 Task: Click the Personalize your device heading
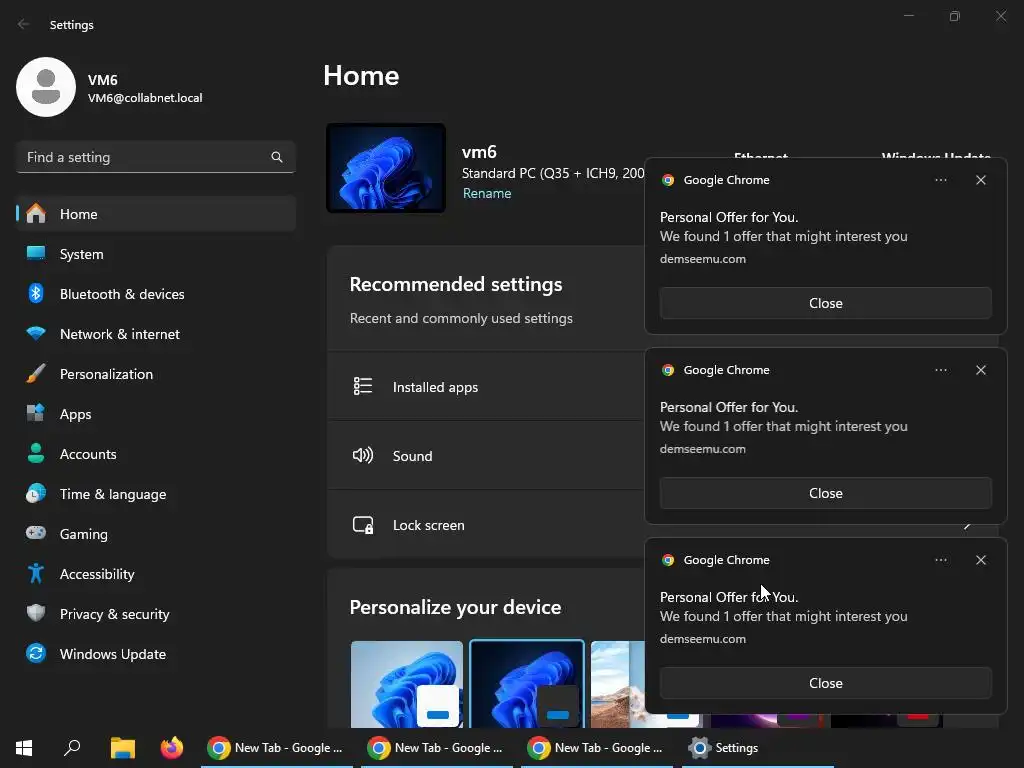pos(455,607)
